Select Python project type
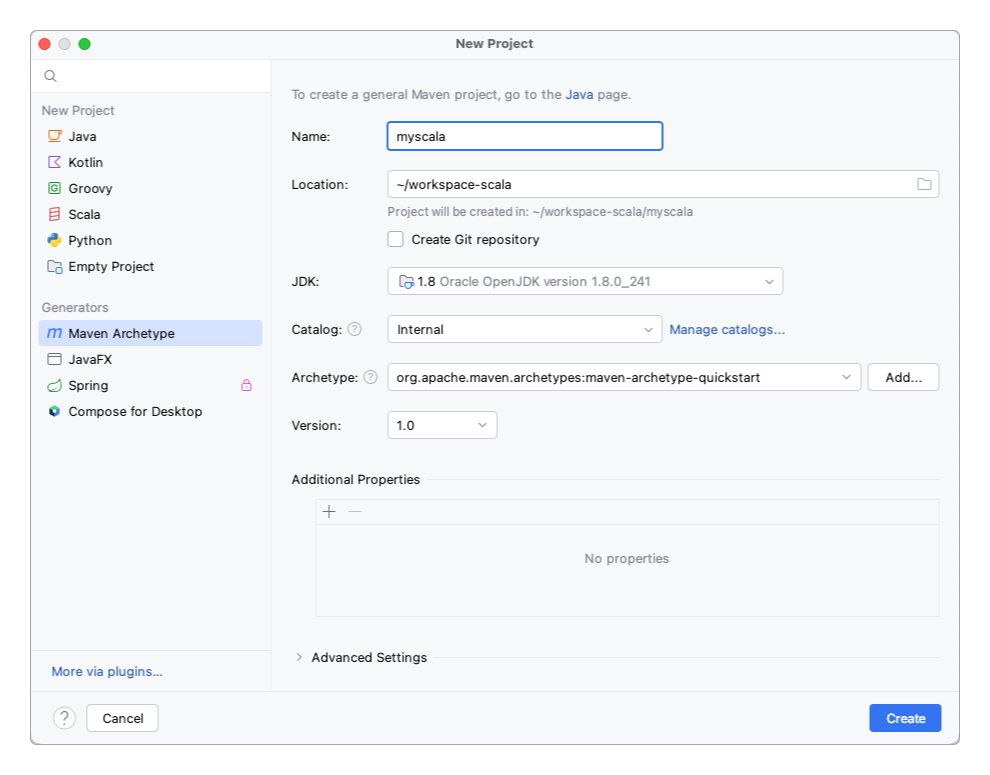The height and width of the screenshot is (775, 990). coord(150,240)
